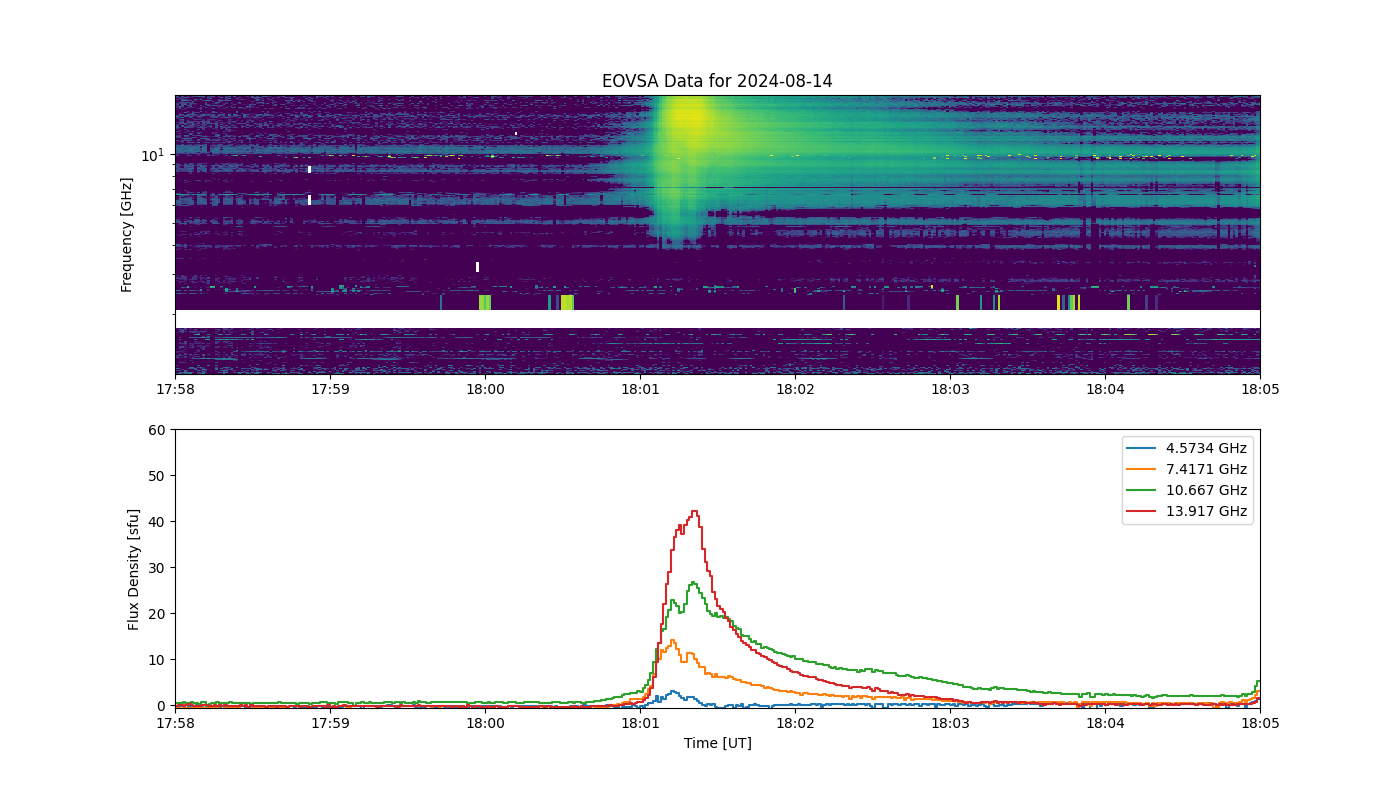Click the highest peak of the green 10.667 GHz curve
Image resolution: width=1400 pixels, height=795 pixels.
point(693,582)
